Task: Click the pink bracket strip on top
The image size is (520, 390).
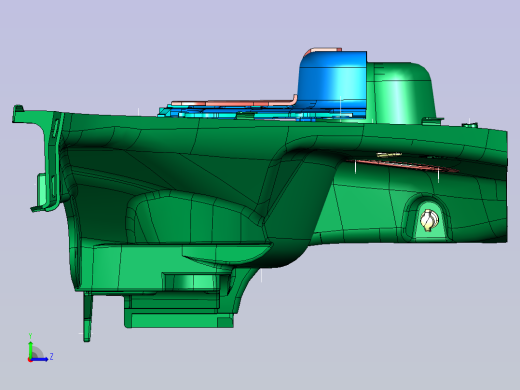Action: [233, 102]
